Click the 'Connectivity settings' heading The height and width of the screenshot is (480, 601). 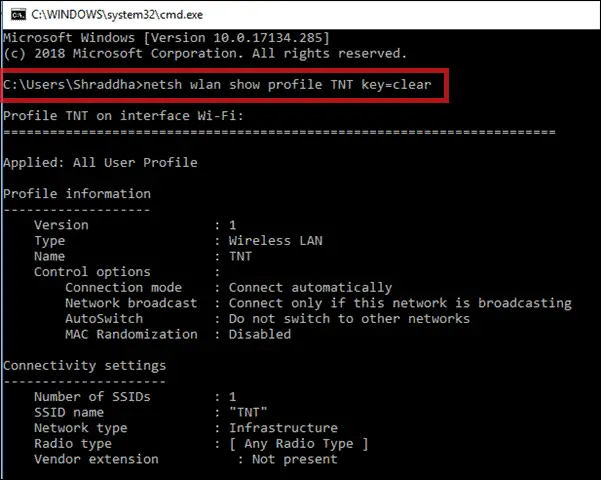tap(85, 366)
